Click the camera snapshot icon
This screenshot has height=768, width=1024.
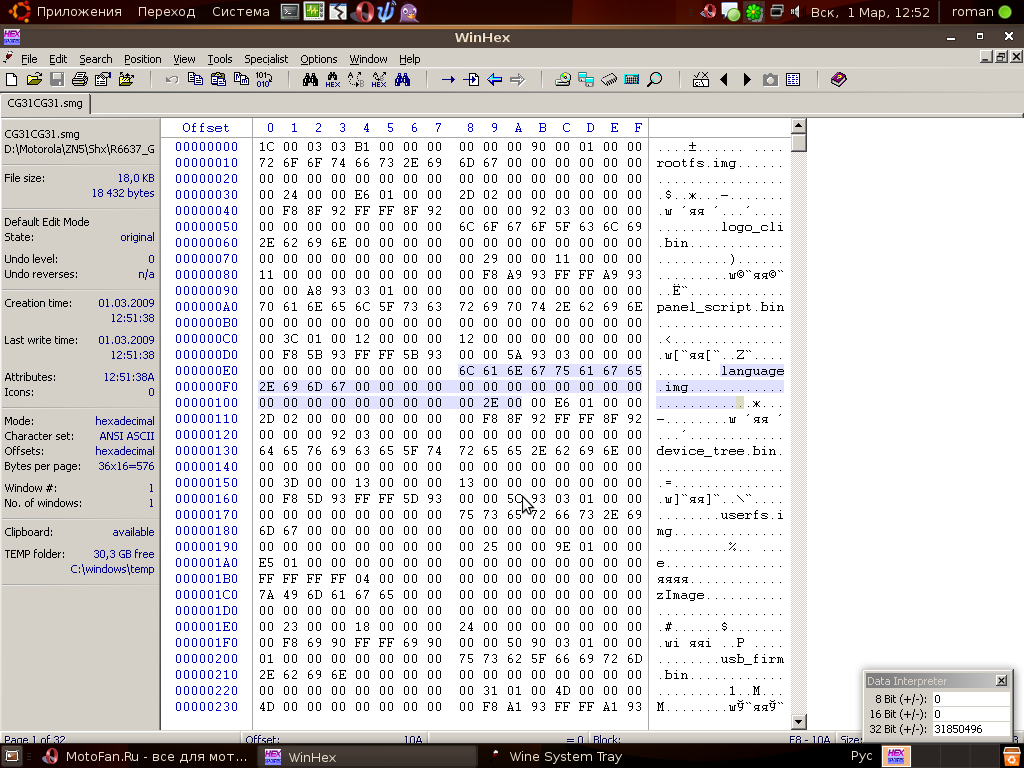(770, 80)
